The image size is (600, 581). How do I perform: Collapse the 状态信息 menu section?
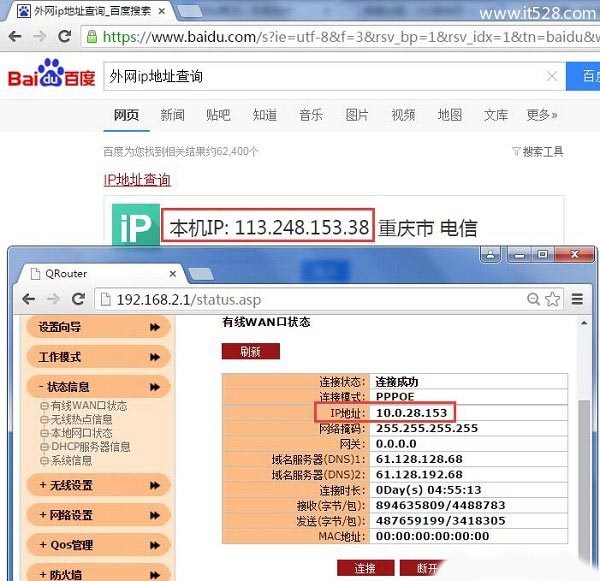99,387
